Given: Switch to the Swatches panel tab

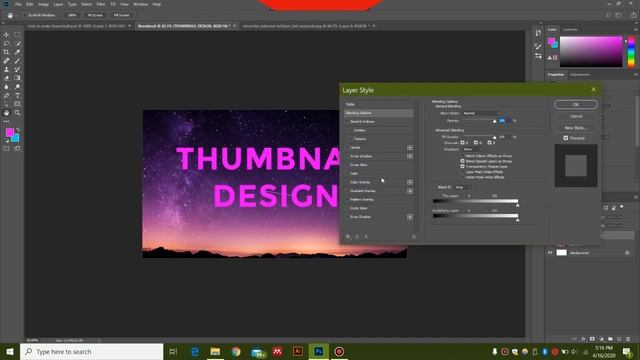Looking at the screenshot, I should (570, 29).
